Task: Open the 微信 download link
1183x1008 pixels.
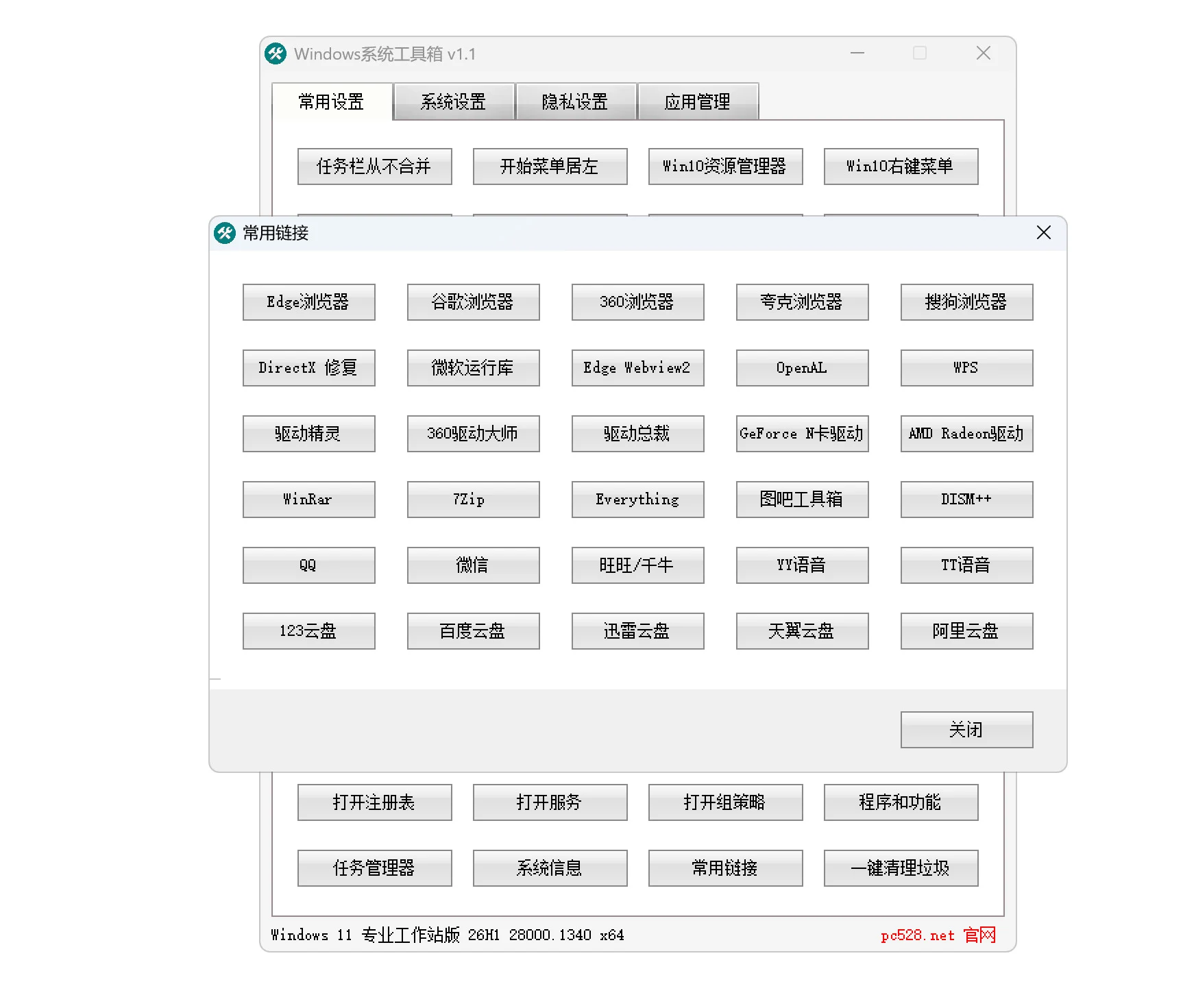Action: coord(473,565)
